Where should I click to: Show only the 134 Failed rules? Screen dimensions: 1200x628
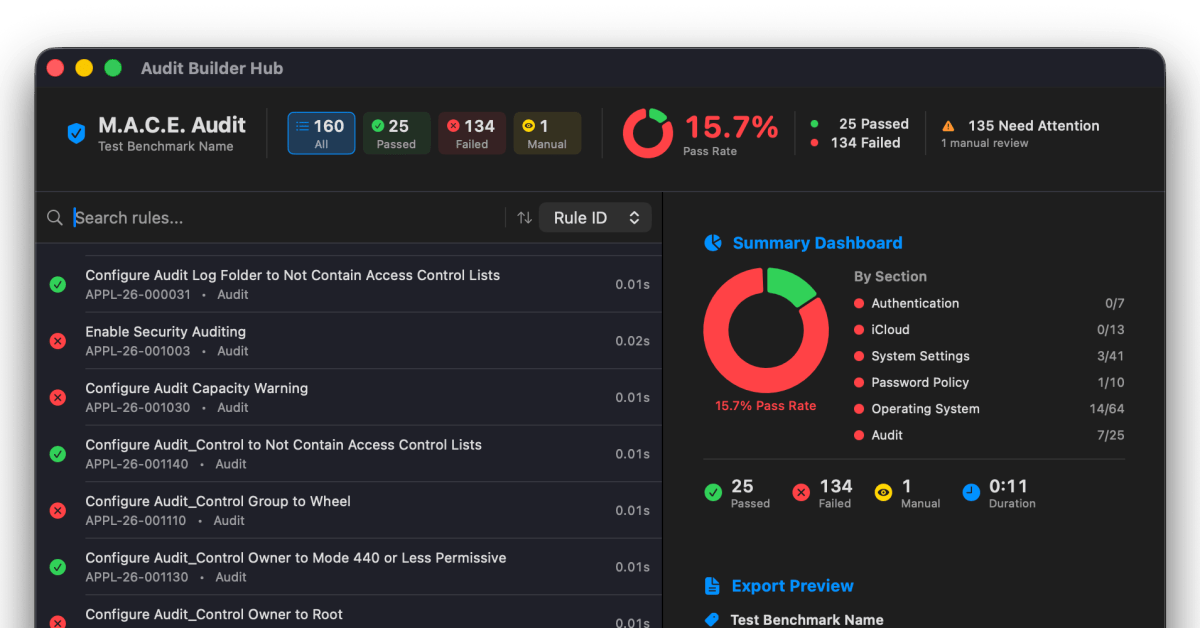coord(471,134)
